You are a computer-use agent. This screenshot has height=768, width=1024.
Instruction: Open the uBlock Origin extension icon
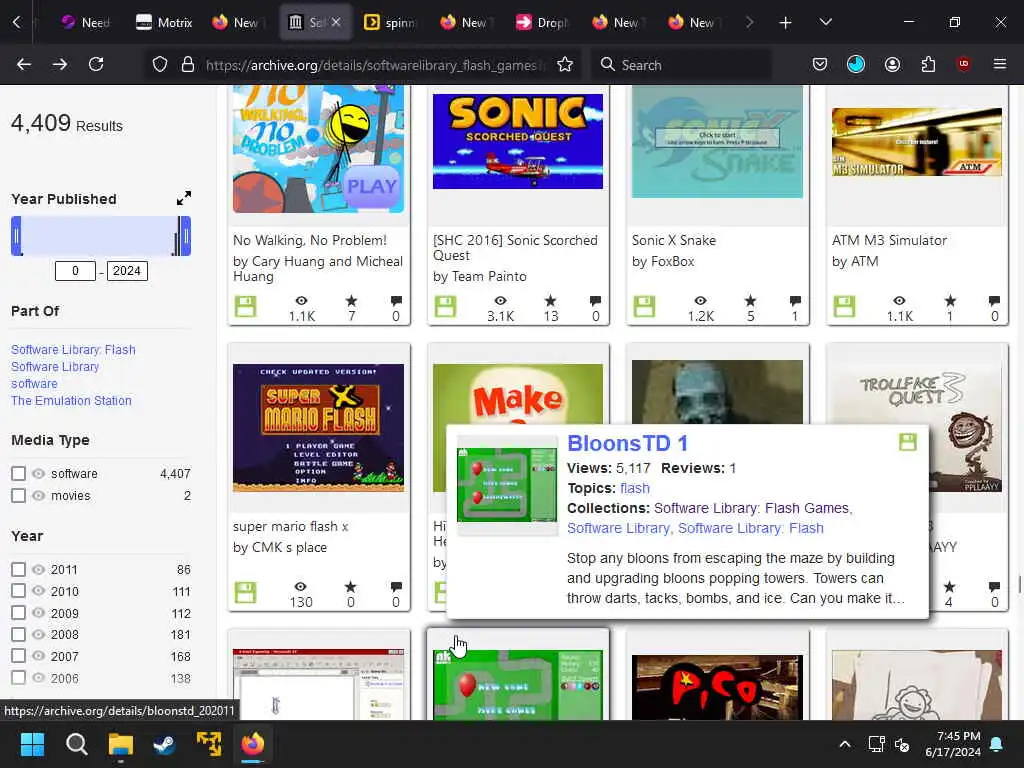(963, 64)
